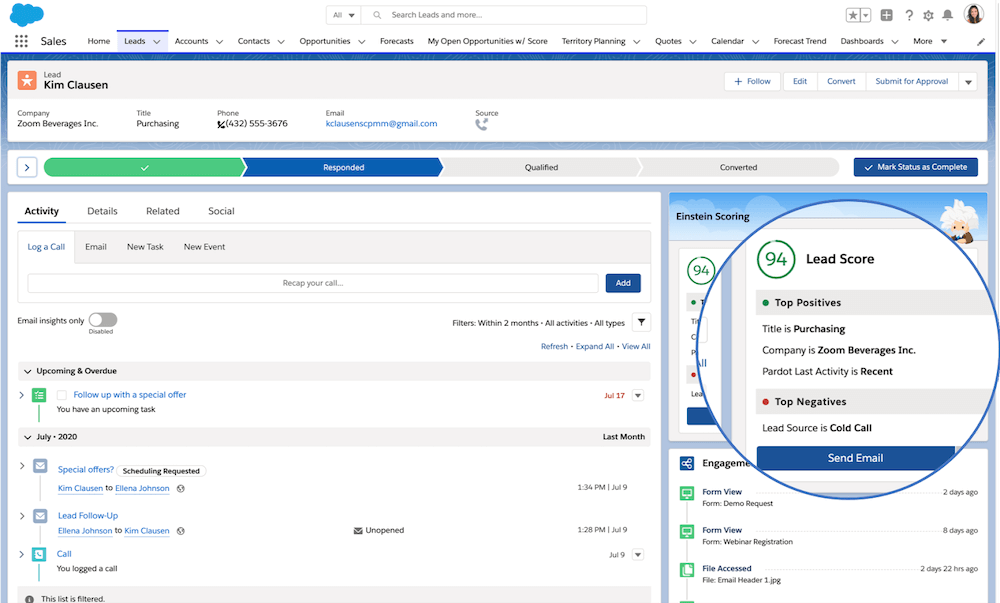Select the Email composer tab
Viewport: 1000px width, 603px height.
96,247
